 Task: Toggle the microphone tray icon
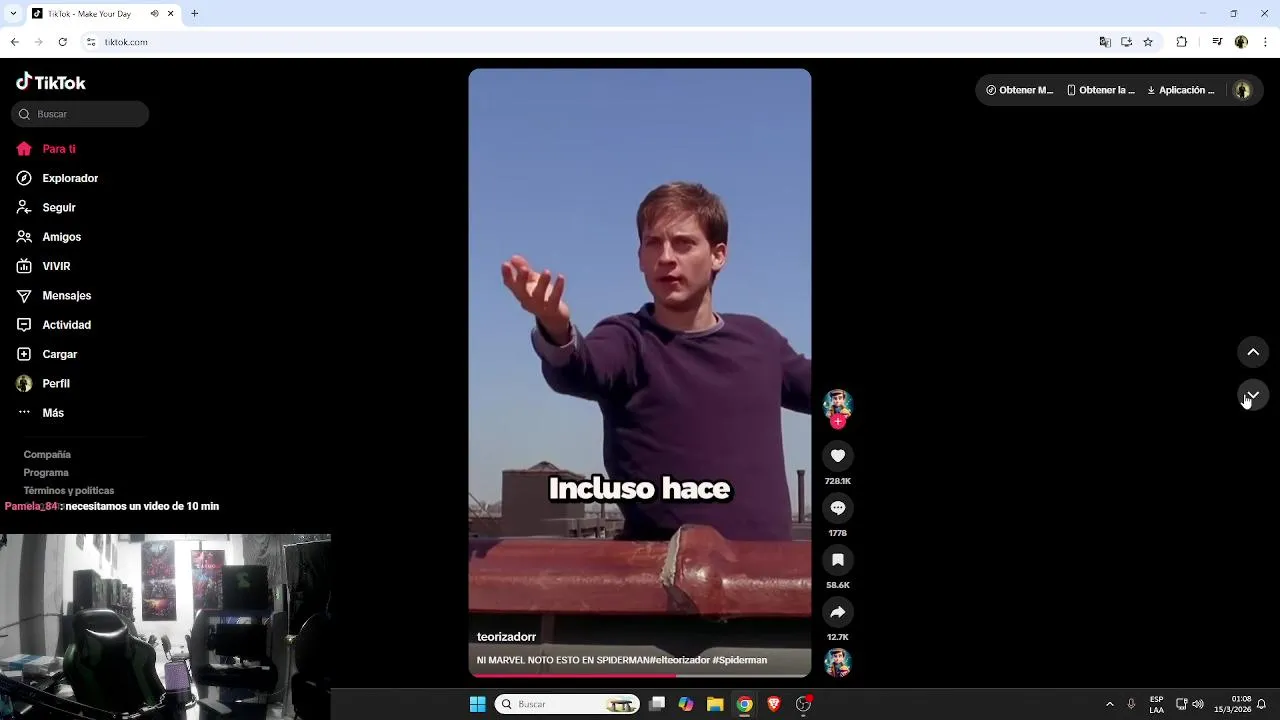point(1131,704)
